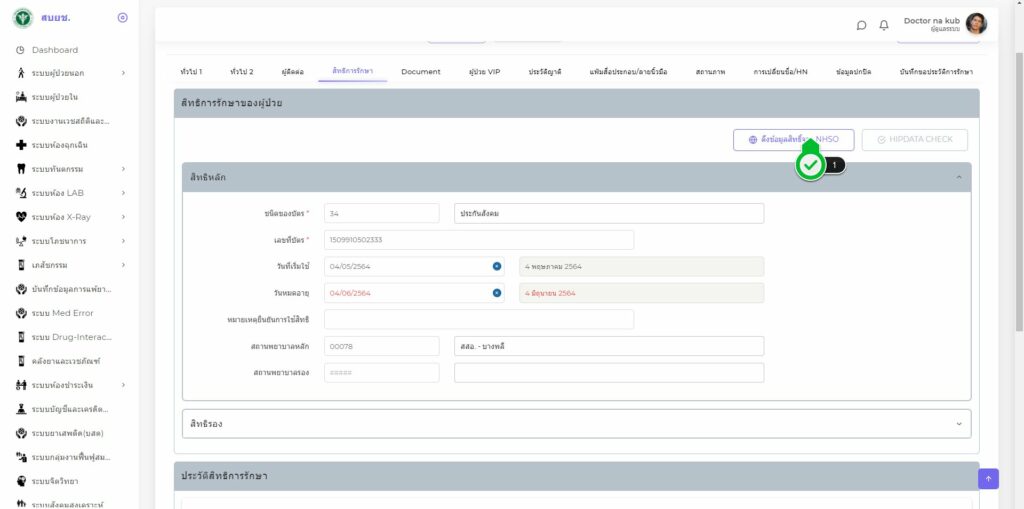Collapse the สิทธิหลัก section
The image size is (1024, 509).
click(959, 177)
